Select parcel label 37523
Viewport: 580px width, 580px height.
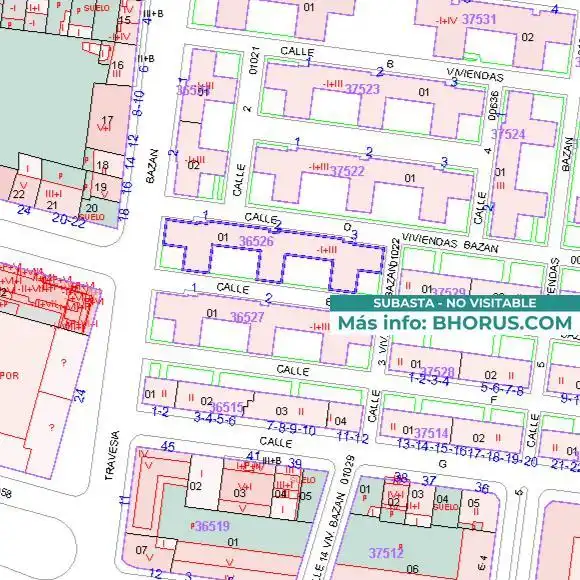point(362,89)
